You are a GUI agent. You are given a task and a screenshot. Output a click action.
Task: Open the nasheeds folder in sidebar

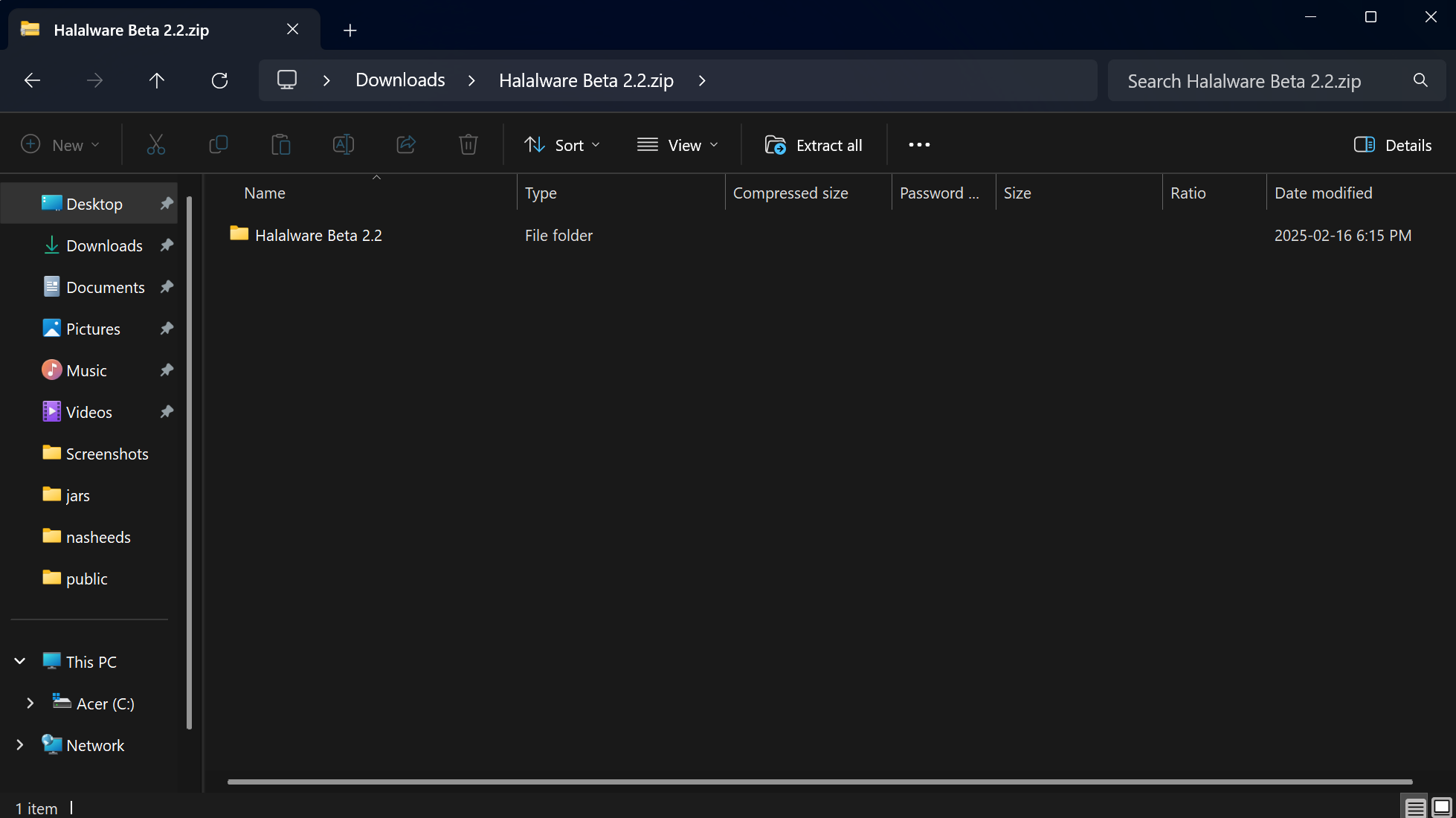(89, 537)
